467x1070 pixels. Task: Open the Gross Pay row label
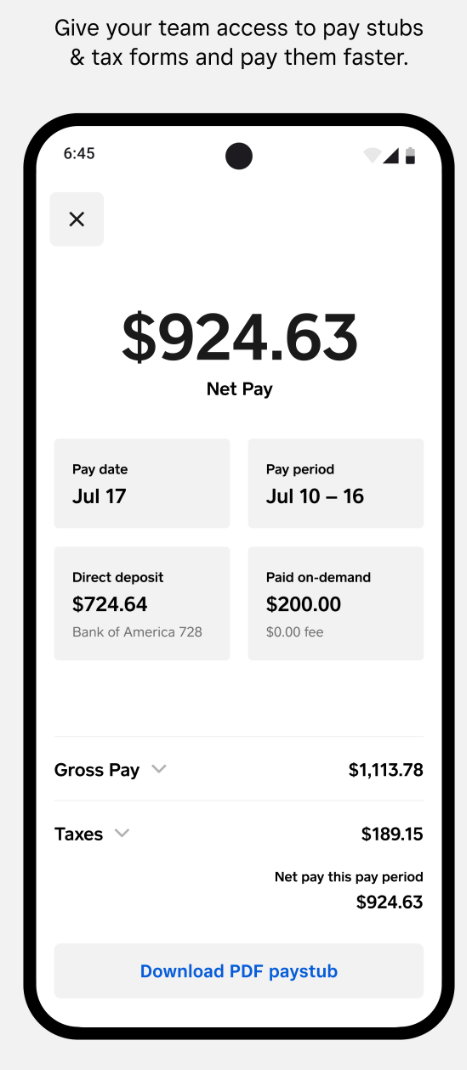tap(97, 770)
